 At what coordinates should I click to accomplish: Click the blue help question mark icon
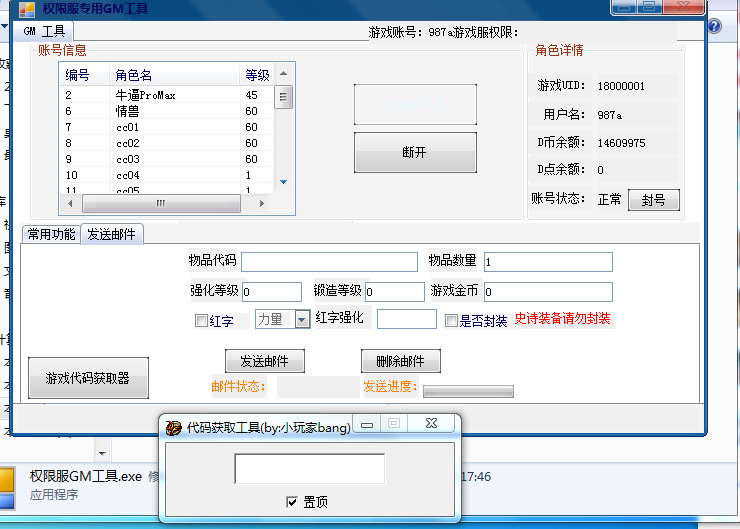coord(715,27)
